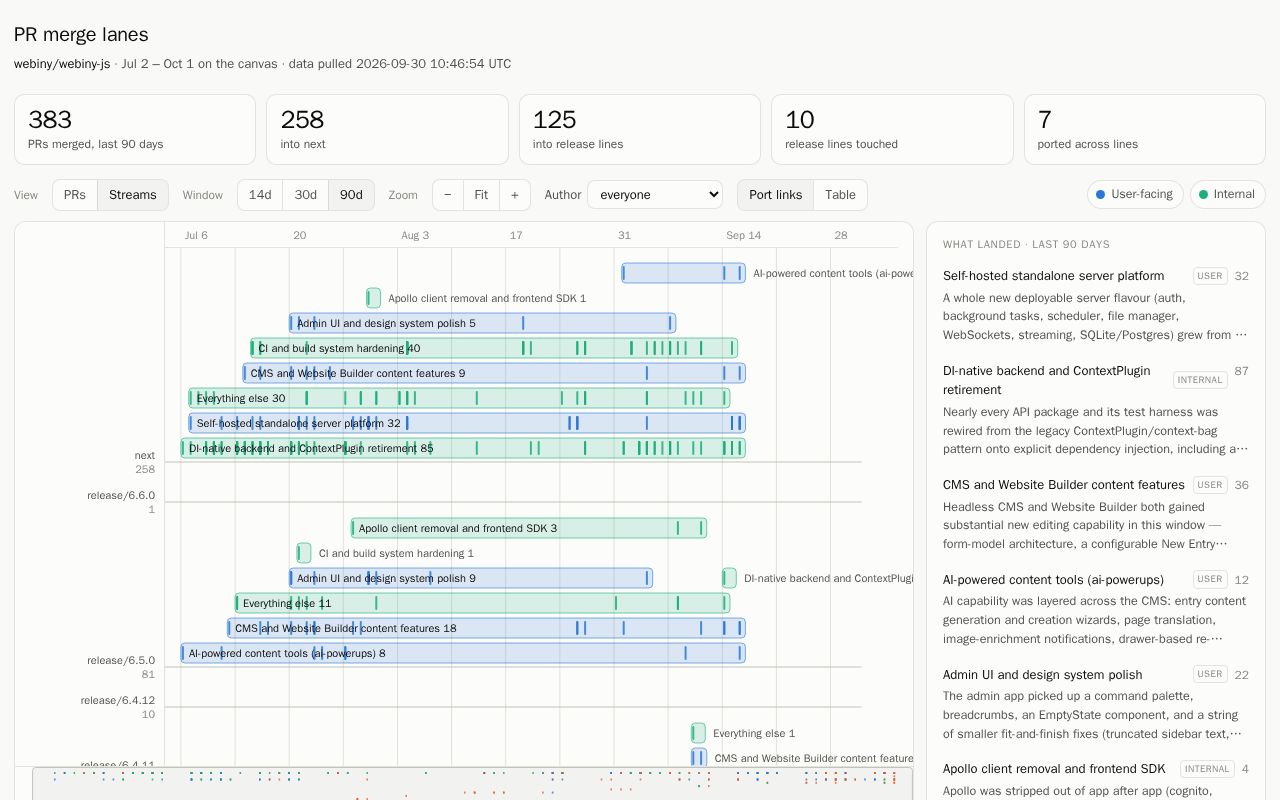Open the webiny/webiny-js repository link
Viewport: 1280px width, 800px height.
pos(62,64)
